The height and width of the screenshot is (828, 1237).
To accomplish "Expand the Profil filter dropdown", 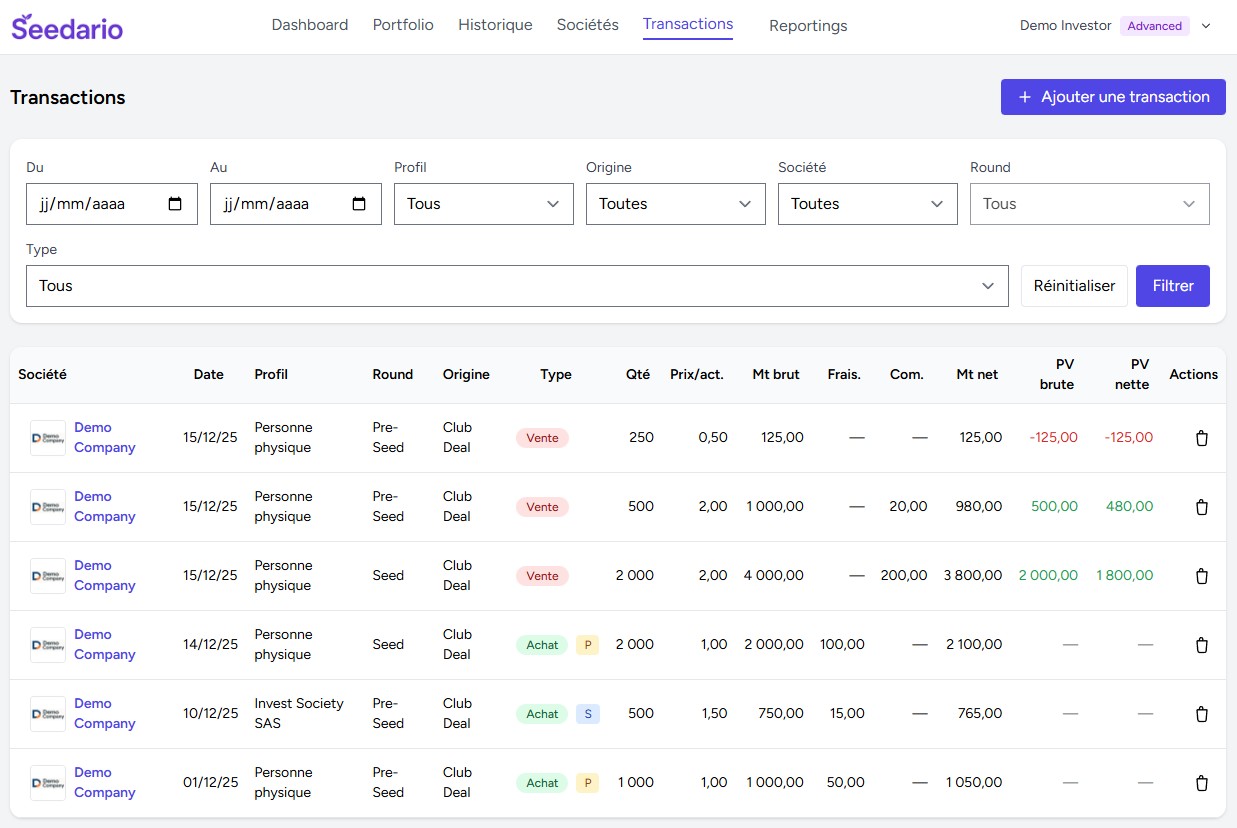I will coord(483,204).
